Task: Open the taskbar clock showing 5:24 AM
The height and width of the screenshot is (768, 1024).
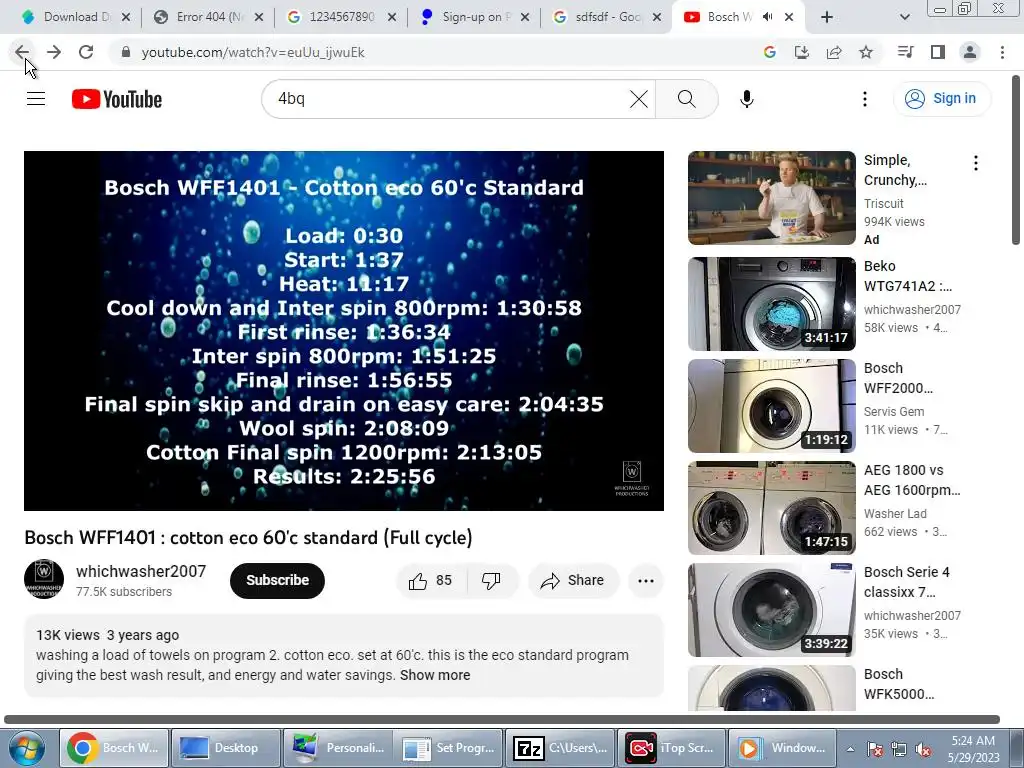Action: pyautogui.click(x=972, y=749)
